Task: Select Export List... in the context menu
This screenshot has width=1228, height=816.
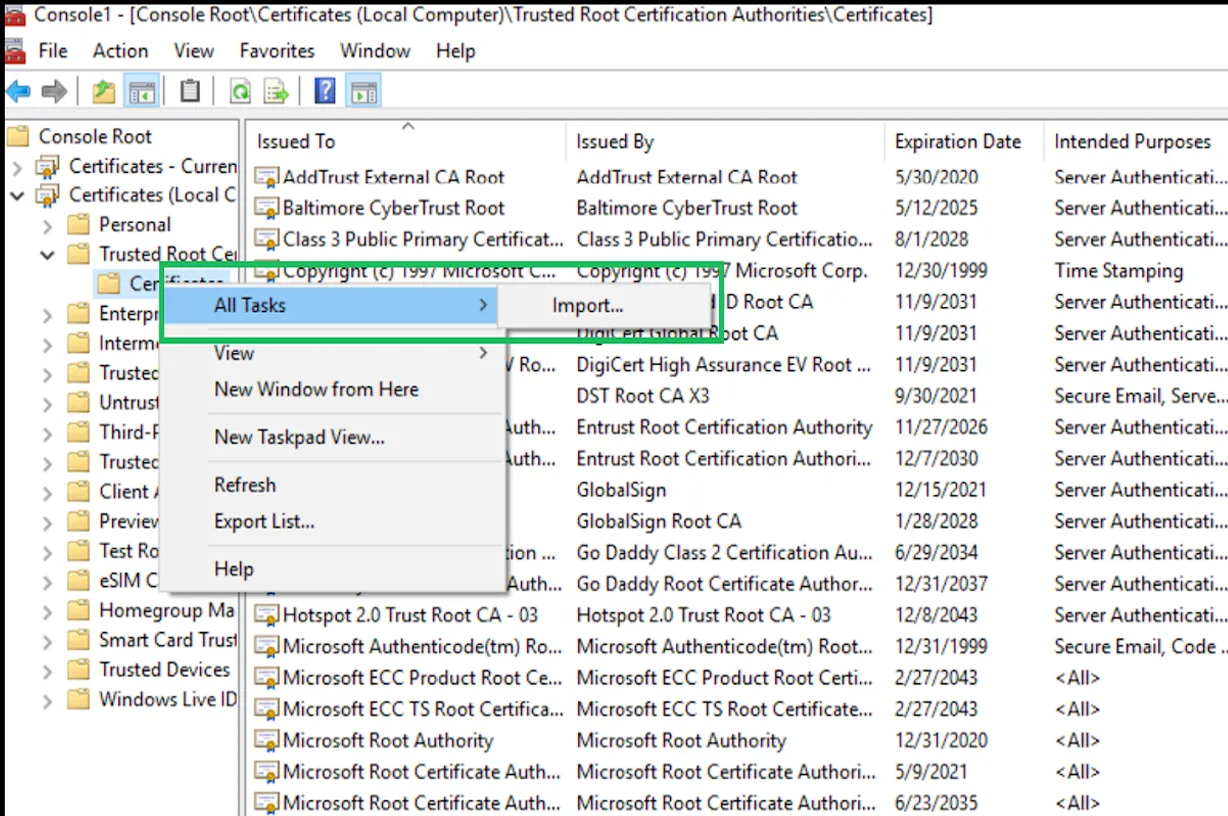Action: click(264, 521)
